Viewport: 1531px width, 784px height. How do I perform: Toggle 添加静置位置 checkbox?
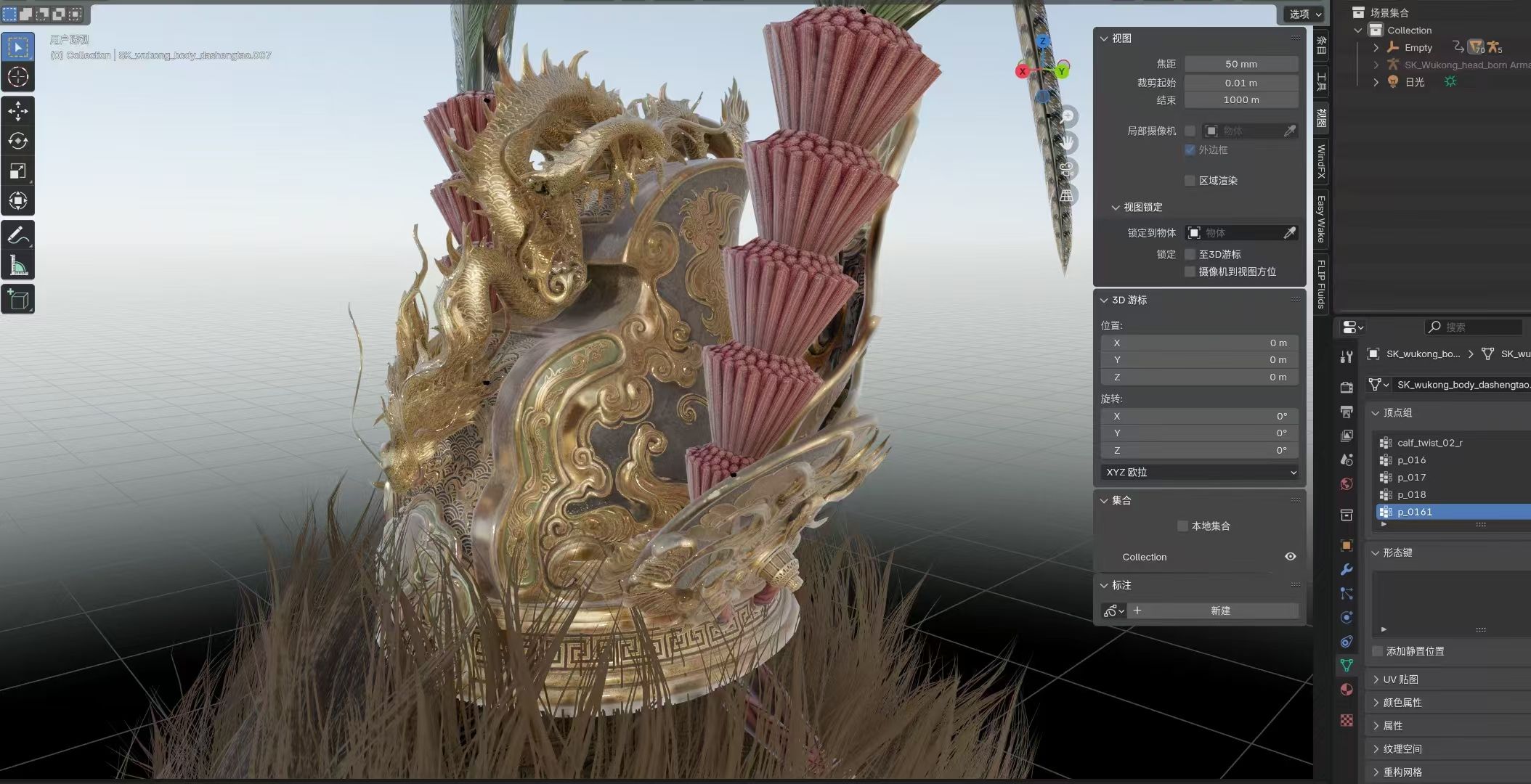tap(1377, 651)
